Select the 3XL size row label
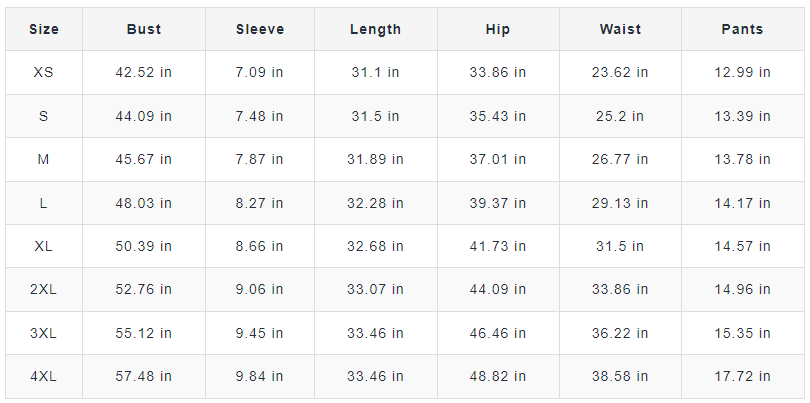 44,333
